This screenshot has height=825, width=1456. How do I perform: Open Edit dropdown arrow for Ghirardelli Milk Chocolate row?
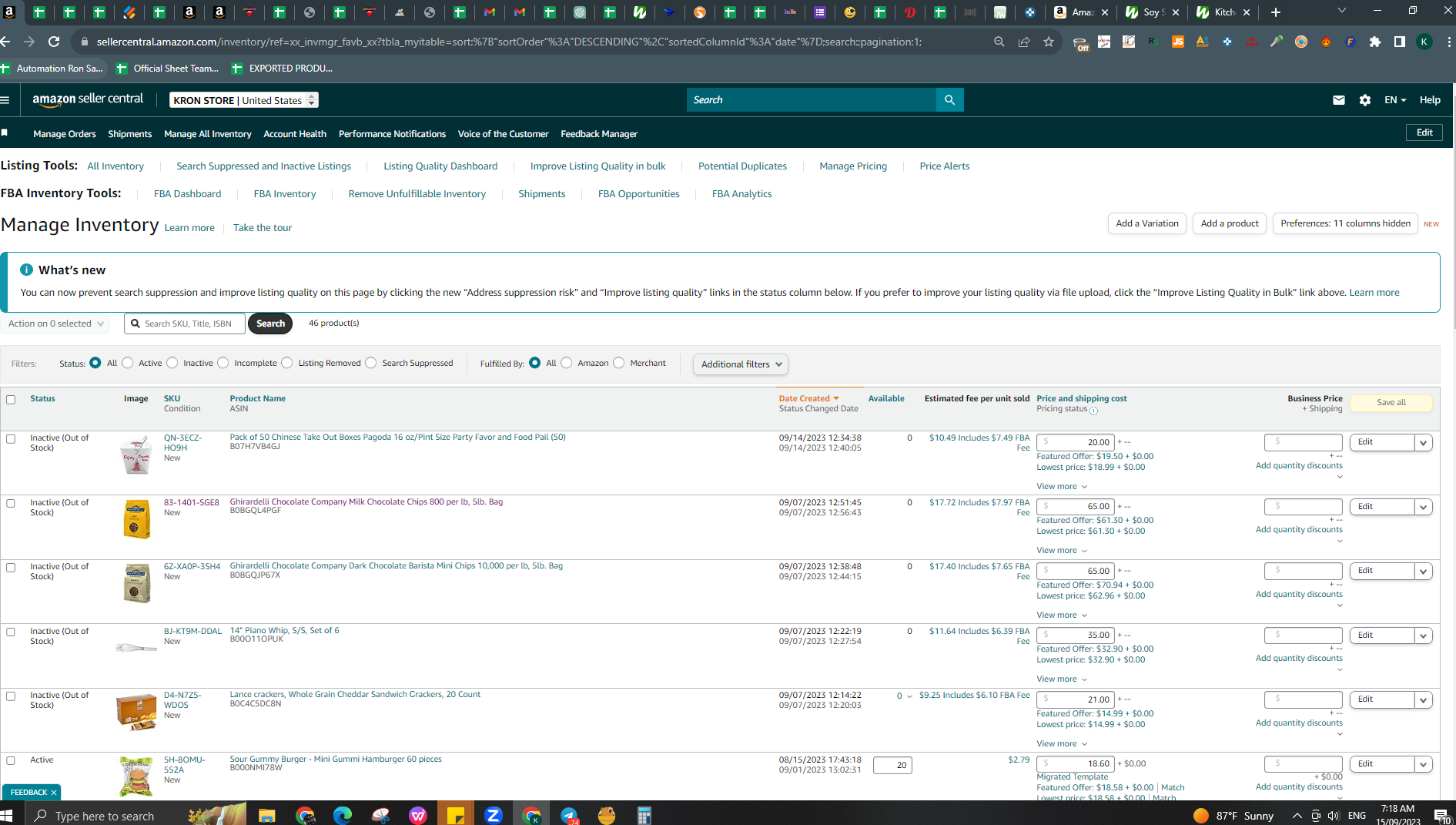tap(1424, 507)
